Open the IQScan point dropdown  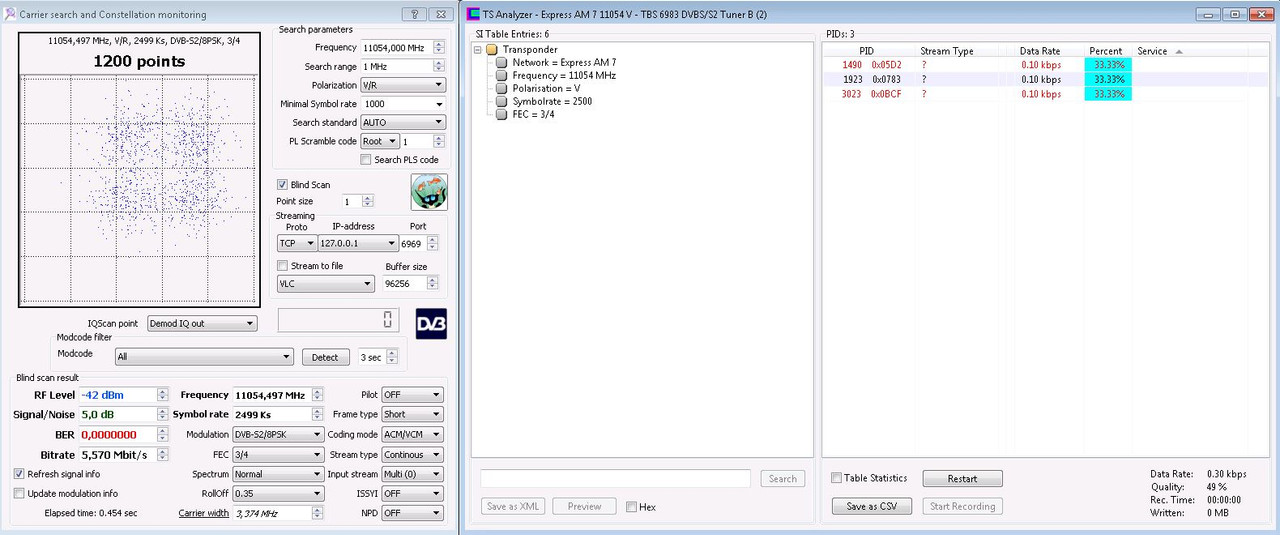(x=201, y=323)
